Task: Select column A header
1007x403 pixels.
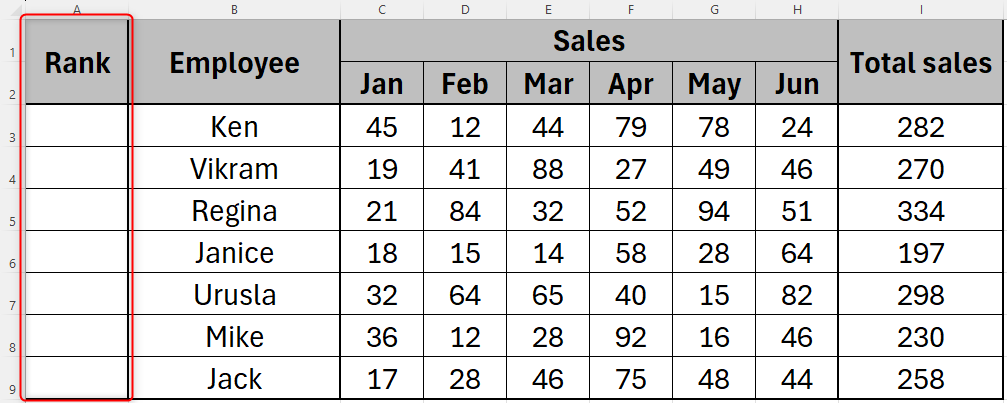Action: point(76,9)
